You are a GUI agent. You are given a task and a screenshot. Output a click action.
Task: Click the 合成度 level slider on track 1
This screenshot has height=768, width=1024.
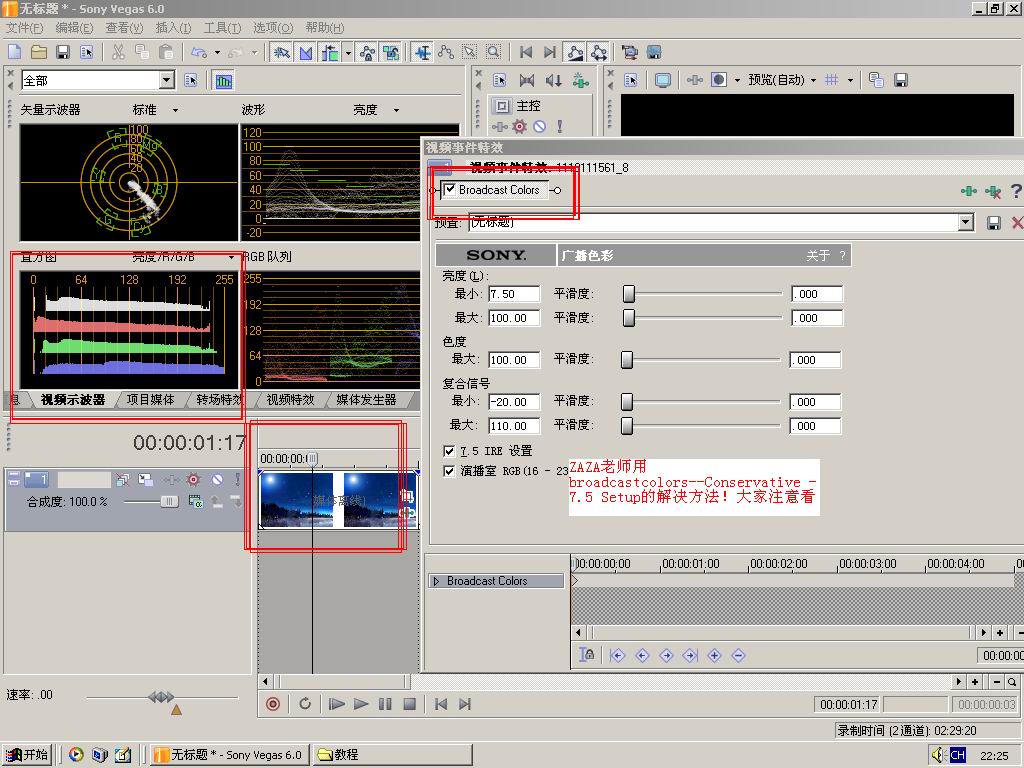pyautogui.click(x=169, y=502)
